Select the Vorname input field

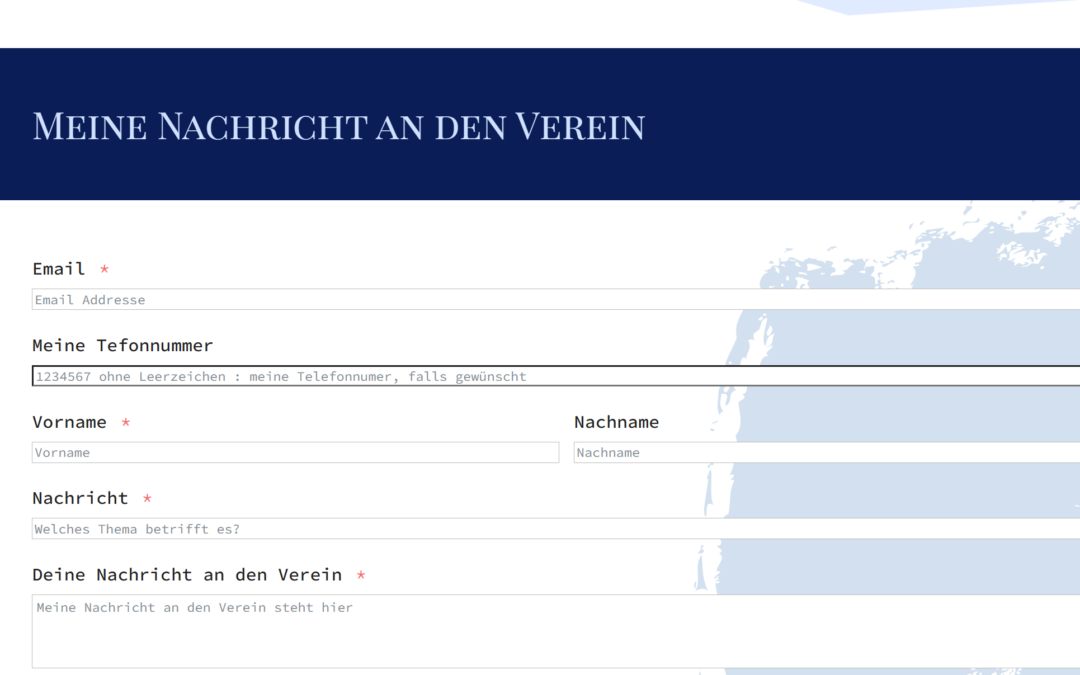pos(295,452)
